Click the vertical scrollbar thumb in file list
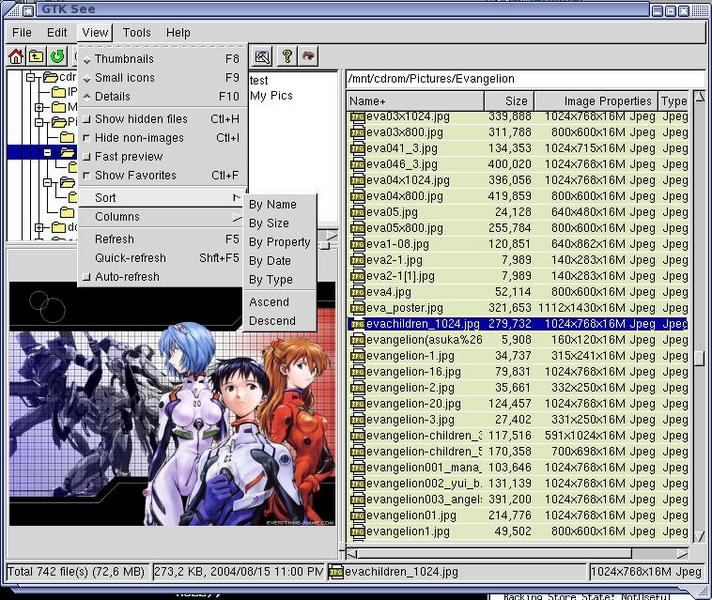Viewport: 712px width, 600px height. [x=699, y=357]
